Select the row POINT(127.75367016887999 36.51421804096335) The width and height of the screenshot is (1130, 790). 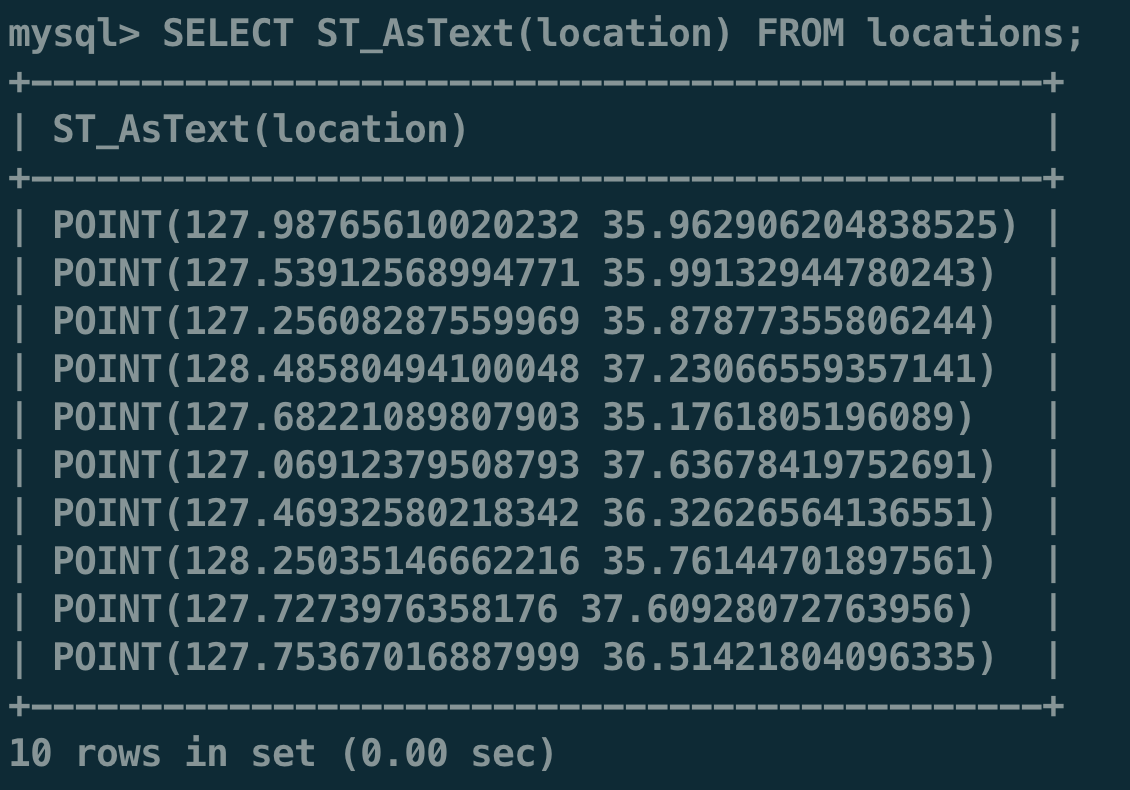coord(524,657)
